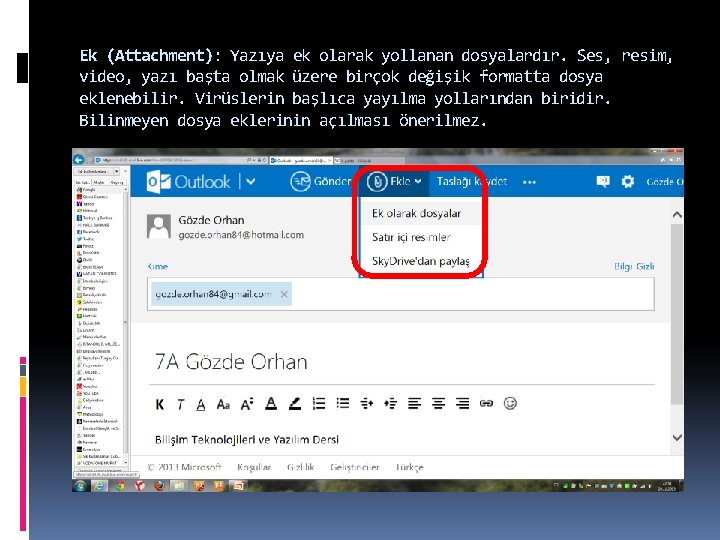Select Ek olarak dosyalar from the menu
The height and width of the screenshot is (540, 720).
tap(416, 214)
